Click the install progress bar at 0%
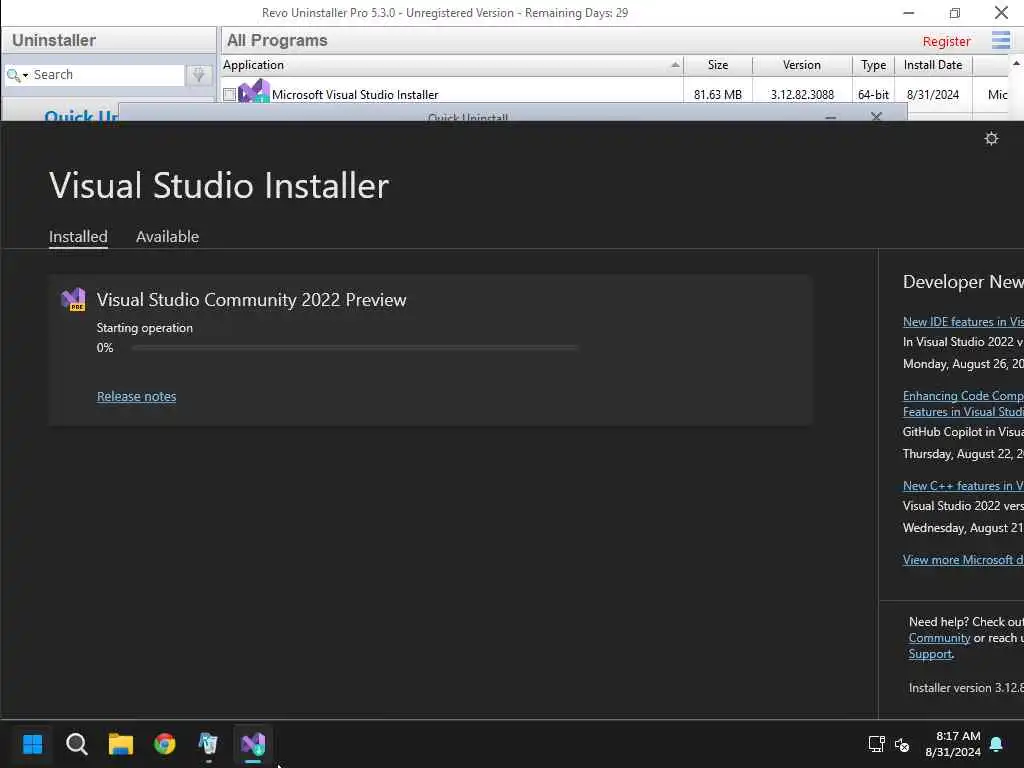The image size is (1024, 768). pos(355,348)
